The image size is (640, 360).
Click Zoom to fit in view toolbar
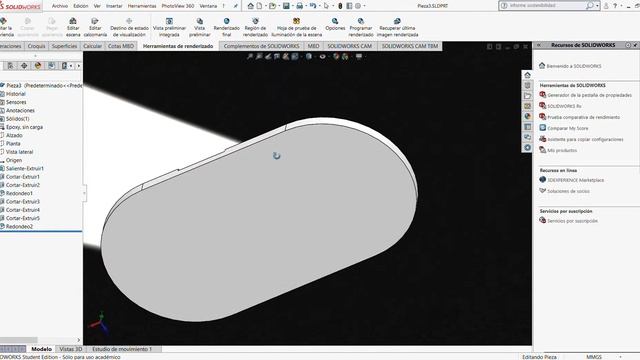pos(250,56)
